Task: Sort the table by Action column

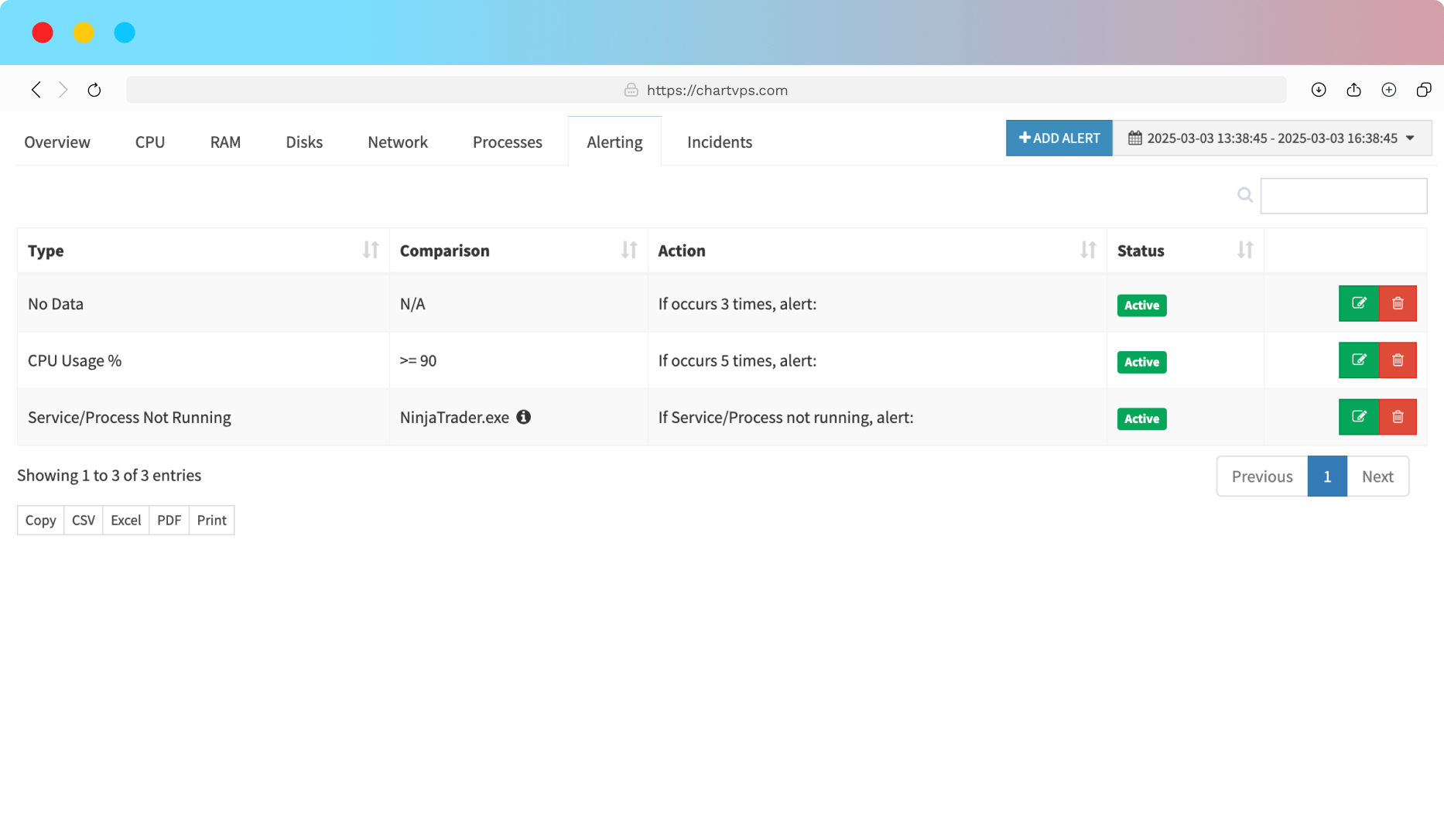Action: tap(1088, 250)
